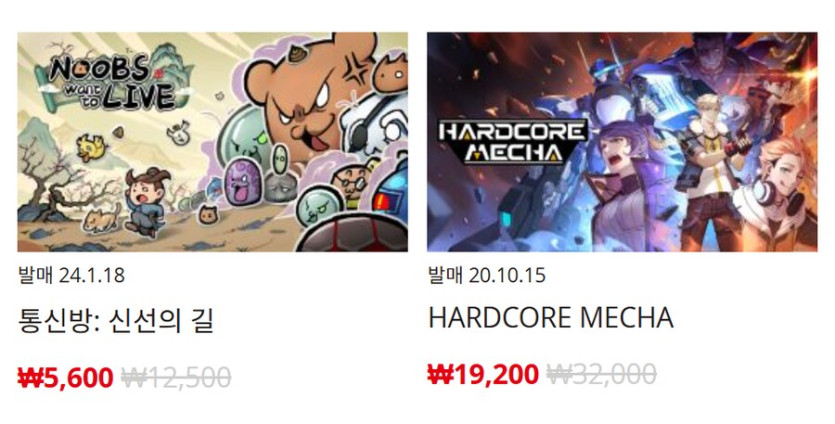The image size is (835, 424).
Task: Click the release date 발매 24.1.18
Action: click(71, 275)
